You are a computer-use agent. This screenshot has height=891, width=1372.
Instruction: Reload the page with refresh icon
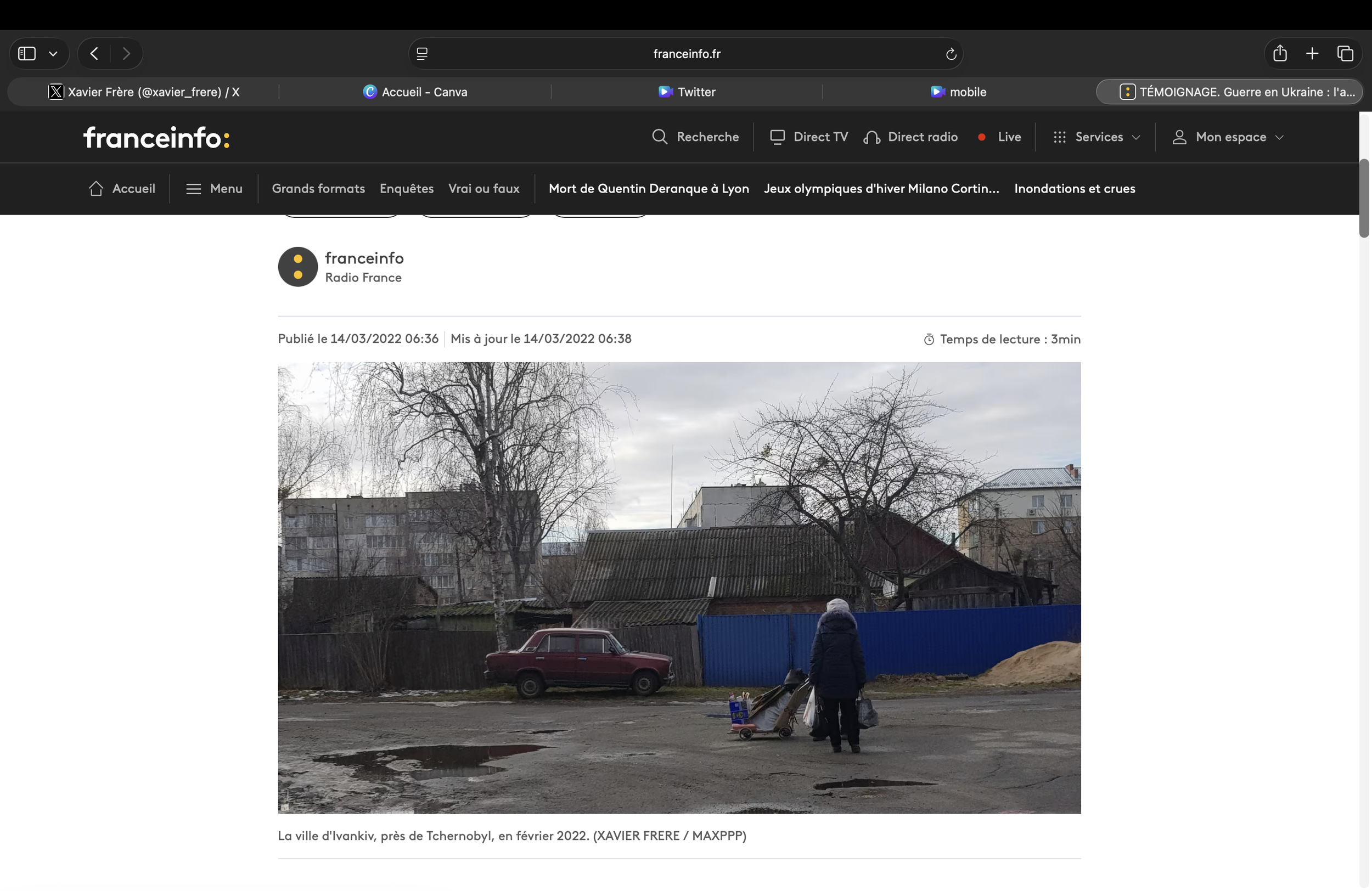pos(951,54)
